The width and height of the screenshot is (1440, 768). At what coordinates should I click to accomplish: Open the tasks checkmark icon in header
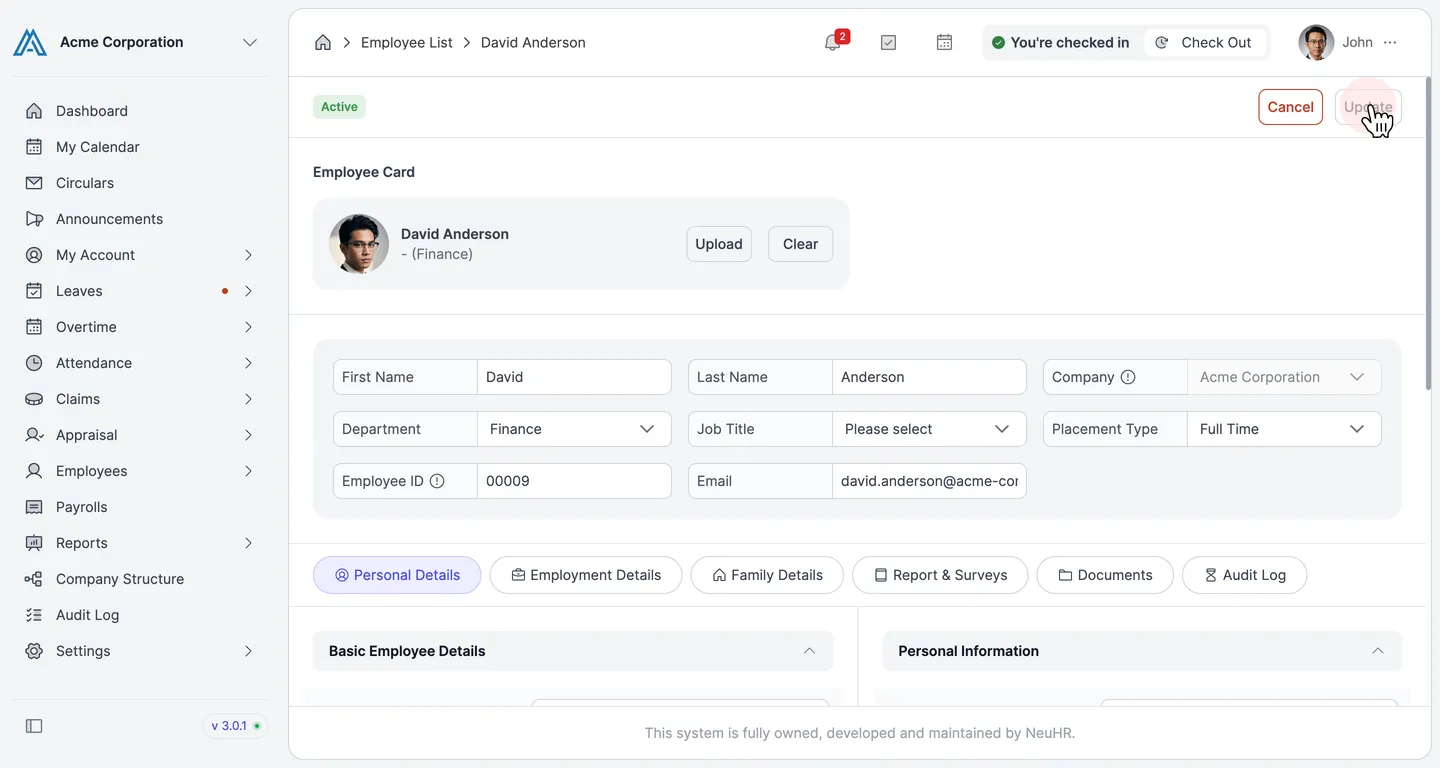click(888, 42)
